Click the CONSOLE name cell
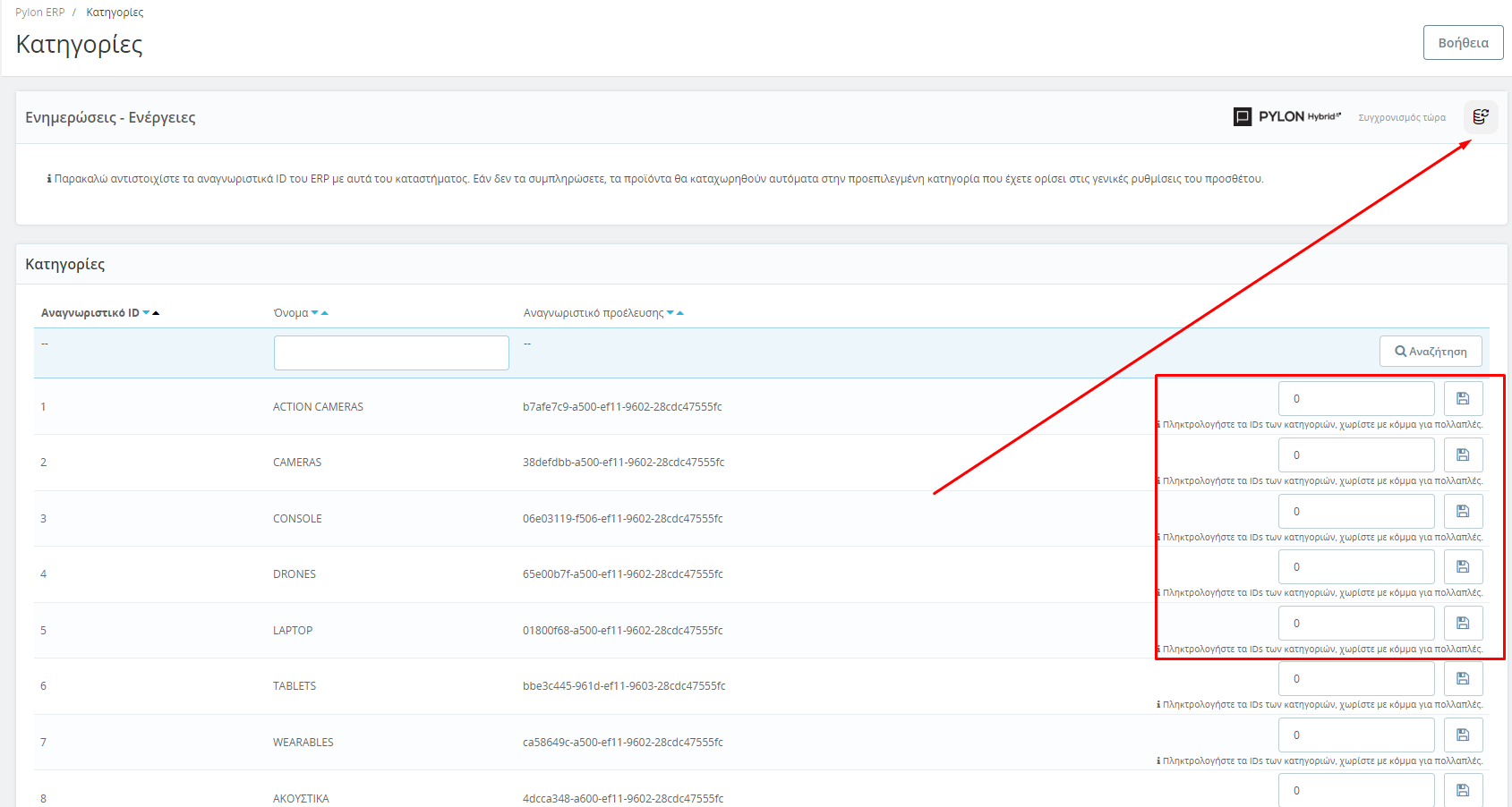Viewport: 1512px width, 807px height. pos(297,519)
